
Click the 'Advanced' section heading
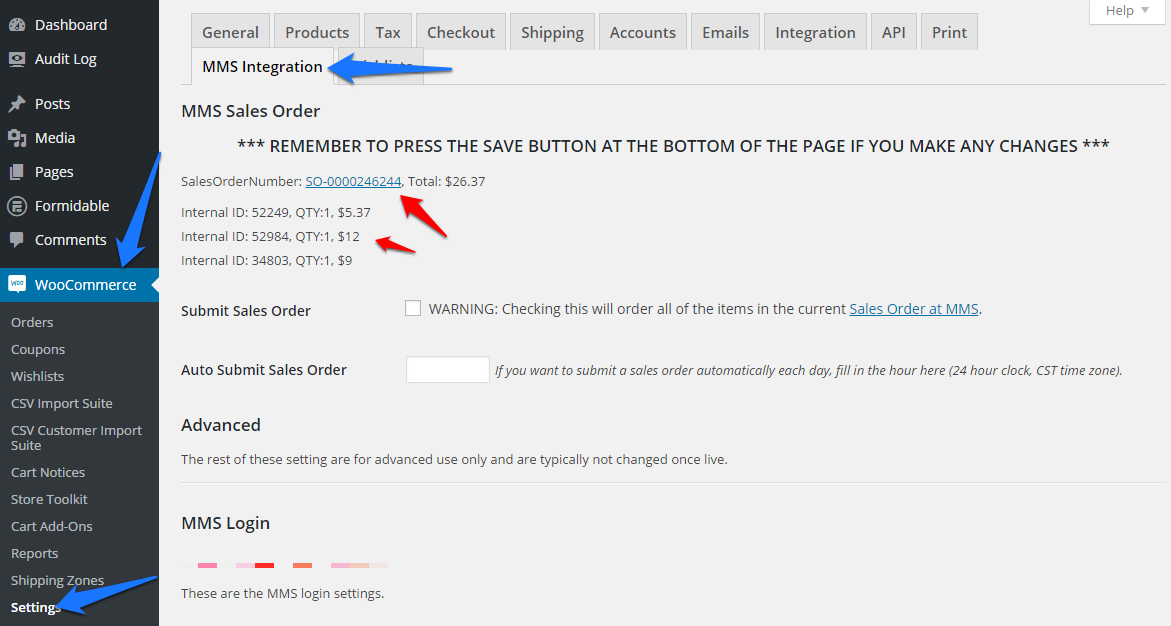coord(220,425)
